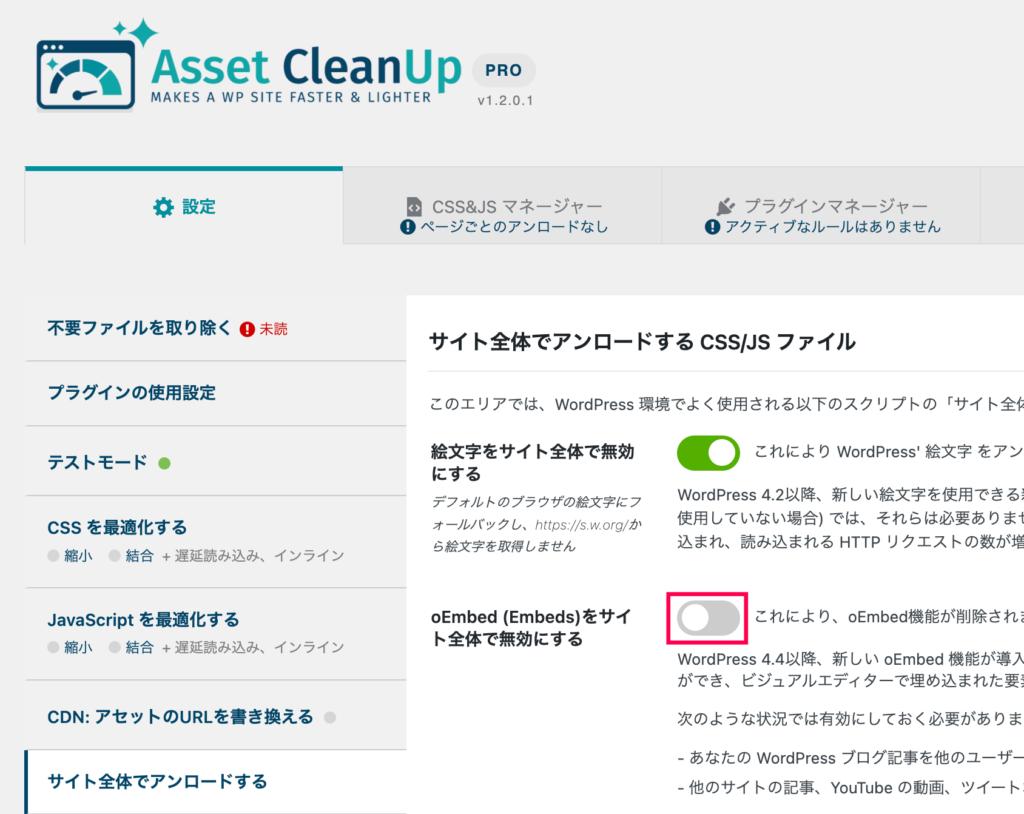Click the green status dot beside テストモード
1024x814 pixels.
coord(165,463)
